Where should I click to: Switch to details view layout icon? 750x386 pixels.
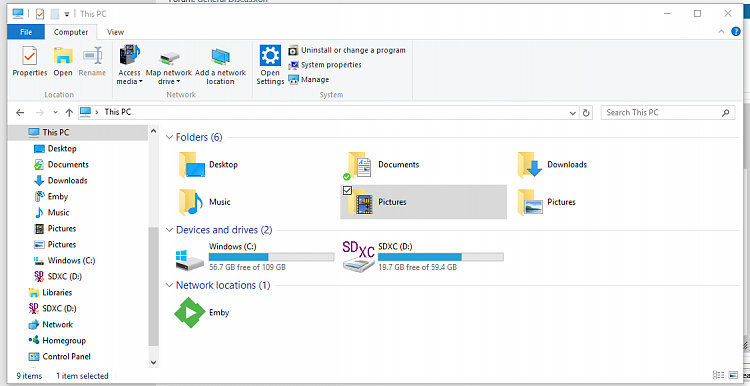click(x=718, y=375)
